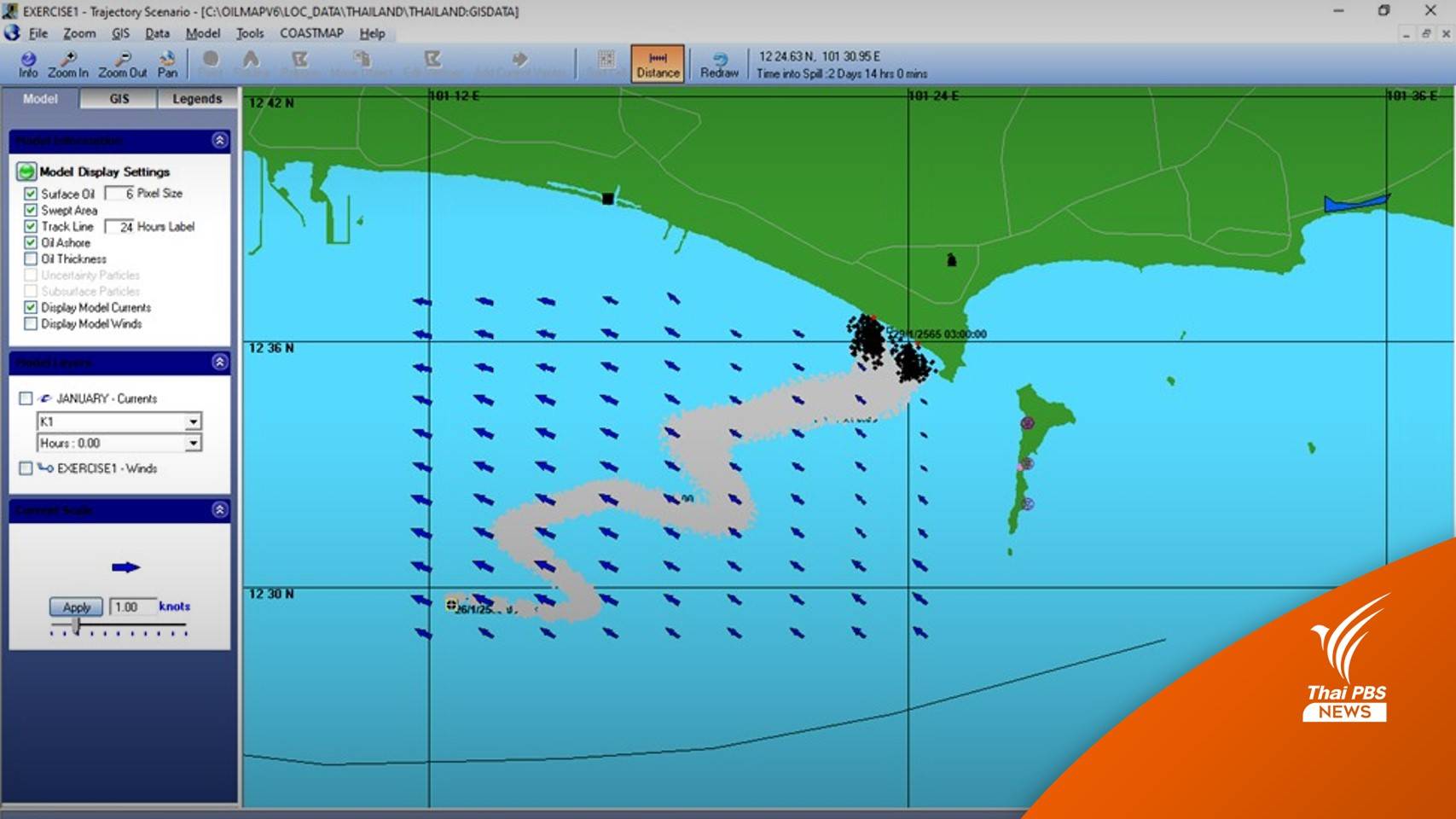1456x819 pixels.
Task: Toggle the Distance measurement tool
Action: [658, 64]
